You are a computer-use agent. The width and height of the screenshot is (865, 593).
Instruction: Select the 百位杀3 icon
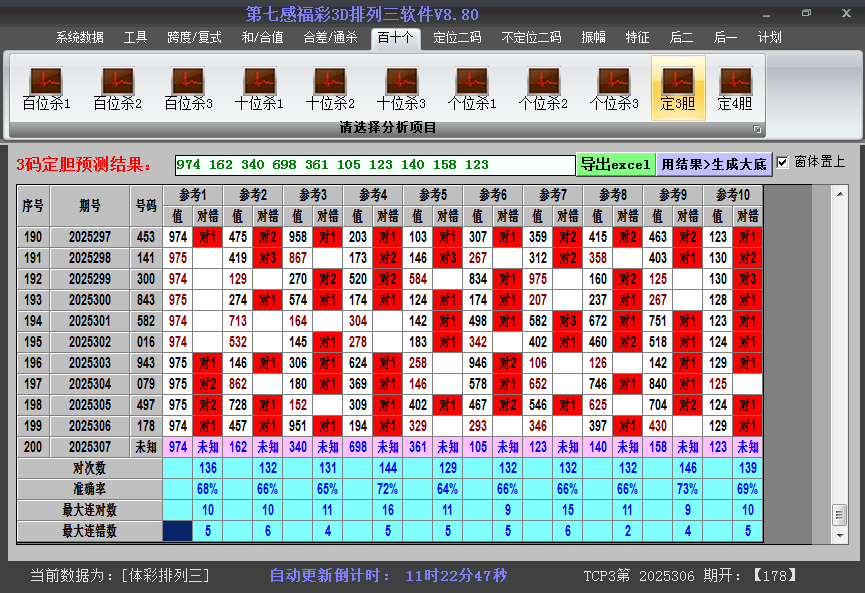[x=187, y=85]
